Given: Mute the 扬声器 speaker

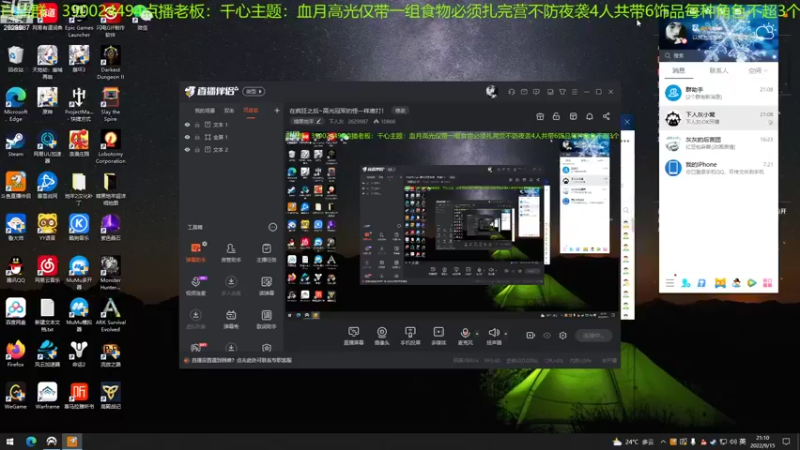Looking at the screenshot, I should 494,336.
